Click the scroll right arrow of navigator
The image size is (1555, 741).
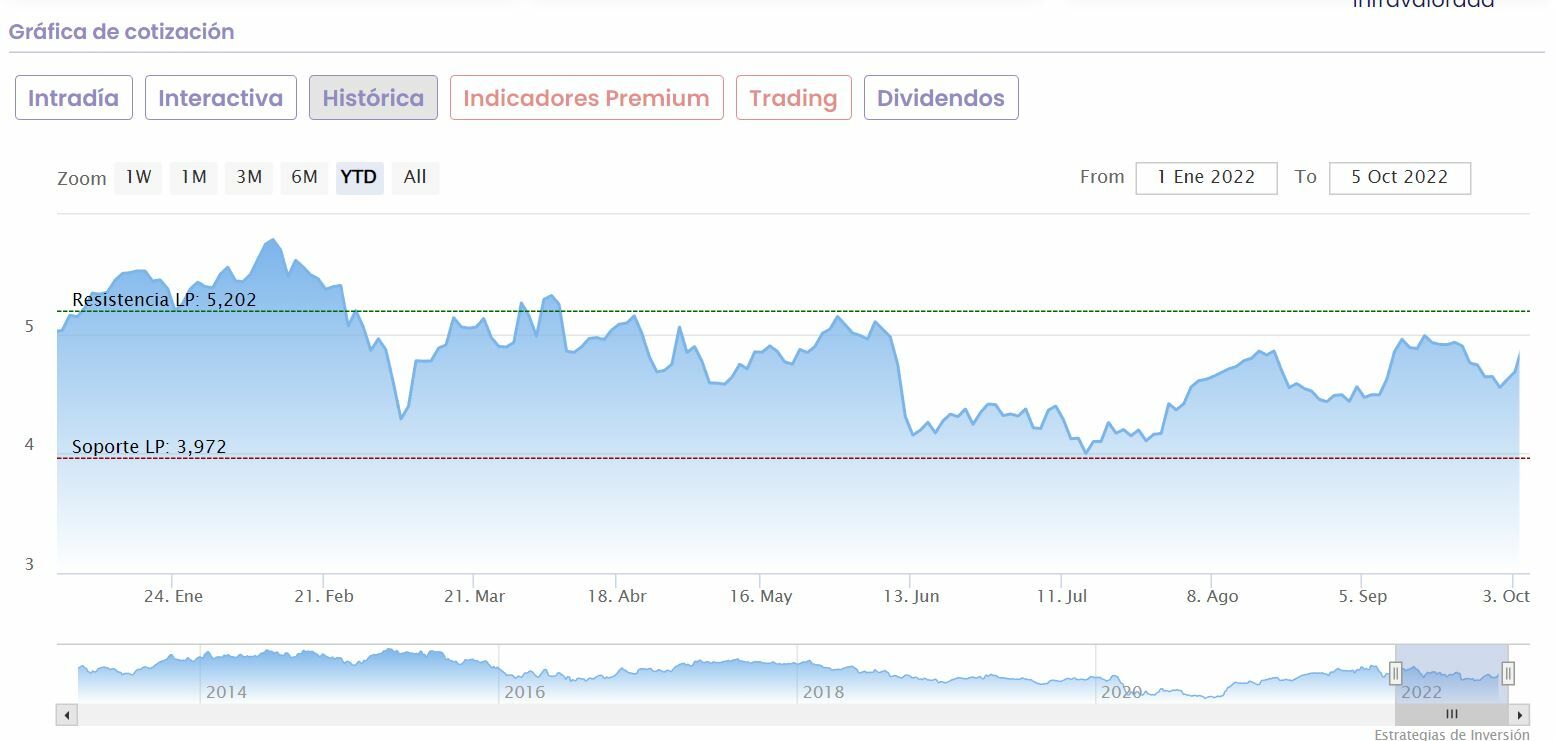coord(1520,715)
